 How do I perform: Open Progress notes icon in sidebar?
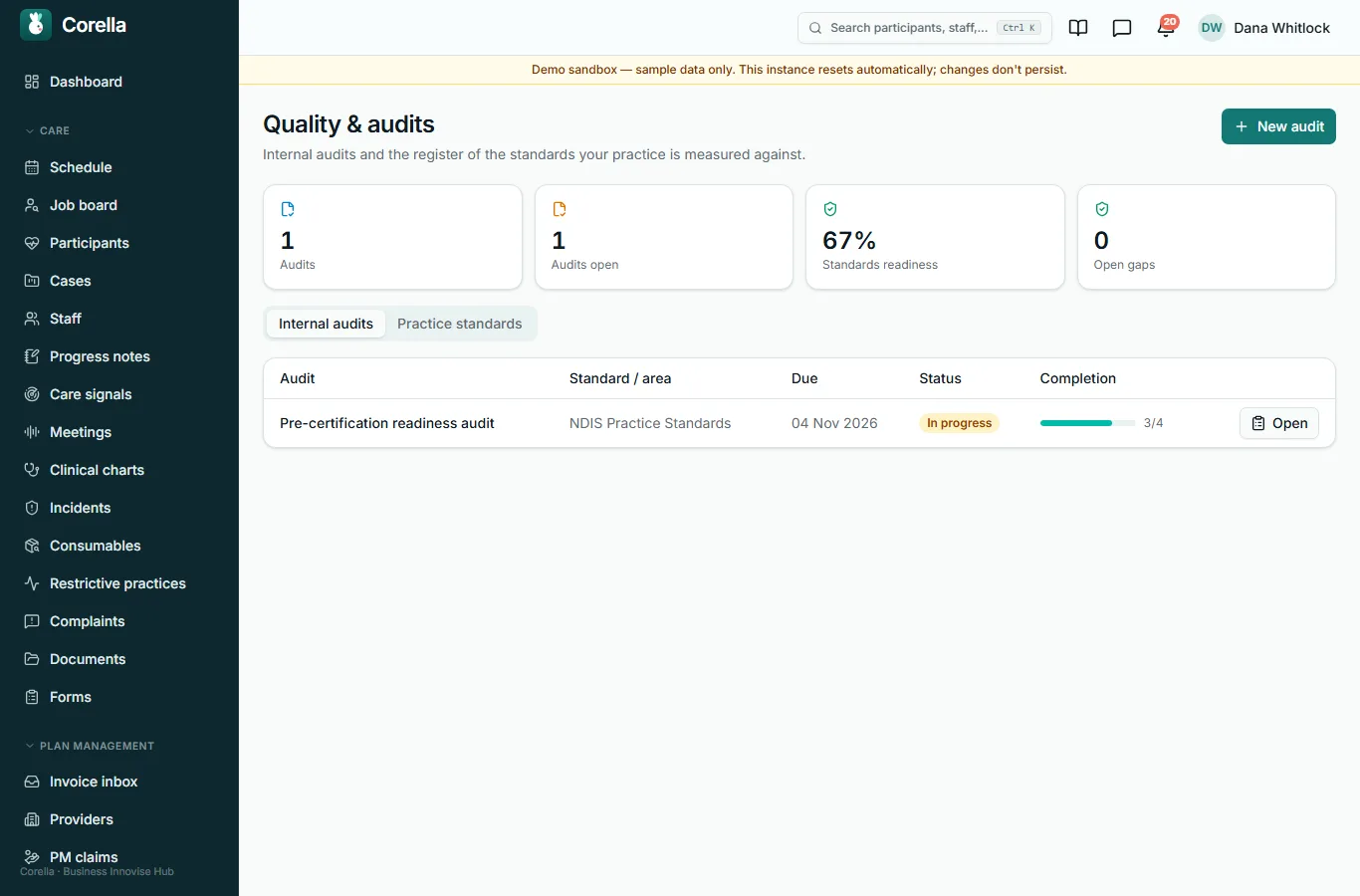[x=32, y=356]
